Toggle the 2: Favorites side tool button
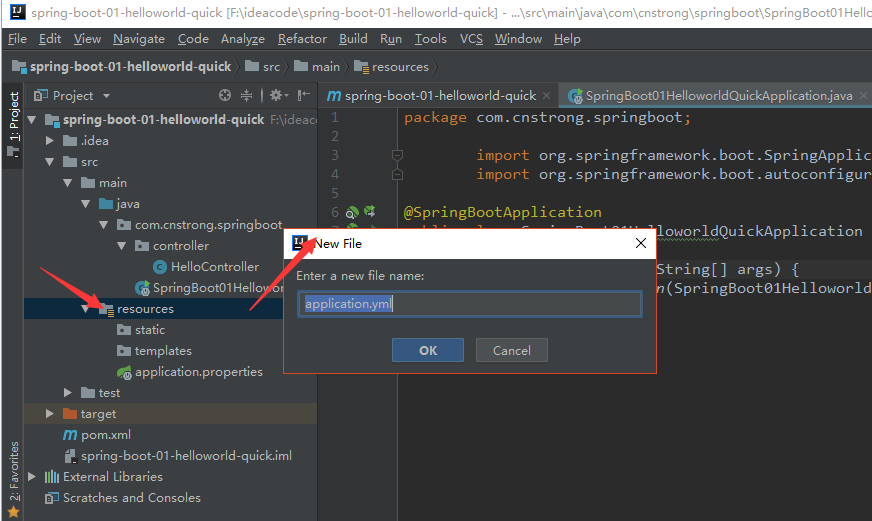Screen dimensions: 872x521 pos(13,472)
